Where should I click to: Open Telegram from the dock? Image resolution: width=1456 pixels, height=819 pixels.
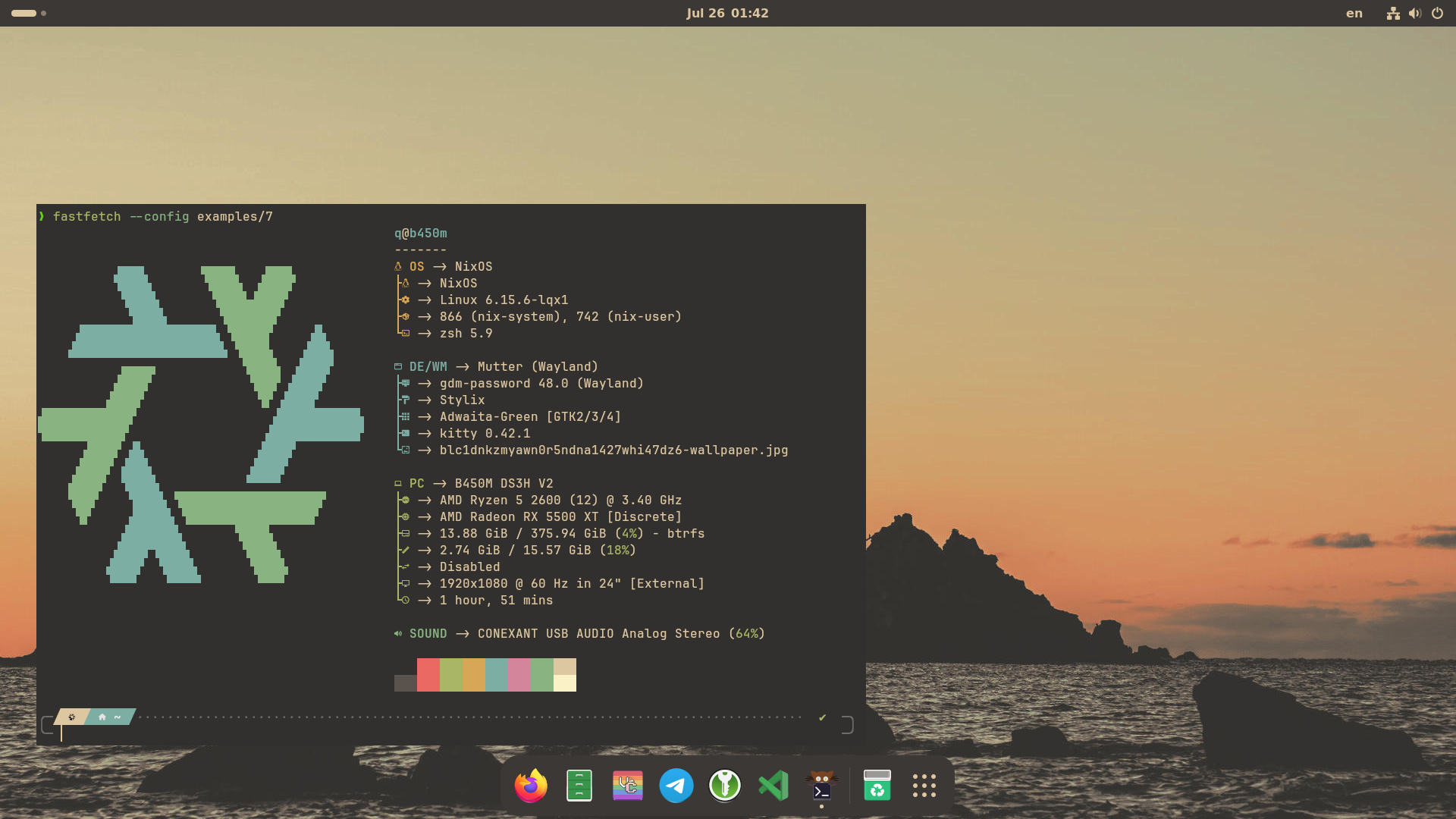click(x=676, y=786)
